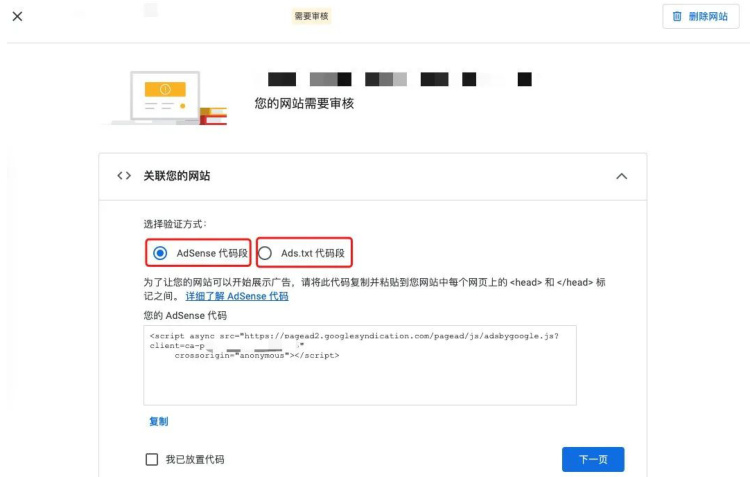Click the blue 下一页 button

593,459
